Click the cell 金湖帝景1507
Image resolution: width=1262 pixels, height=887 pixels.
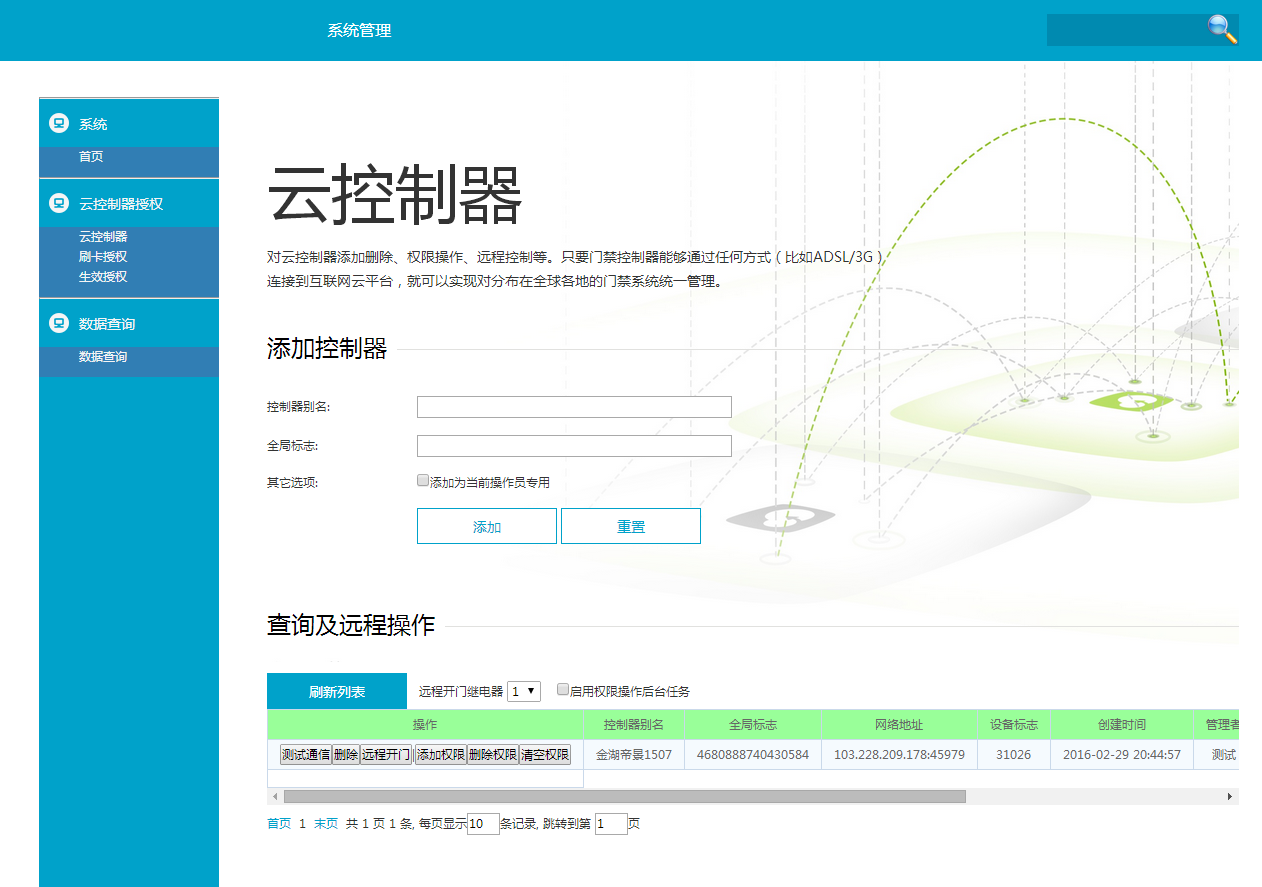pos(634,755)
